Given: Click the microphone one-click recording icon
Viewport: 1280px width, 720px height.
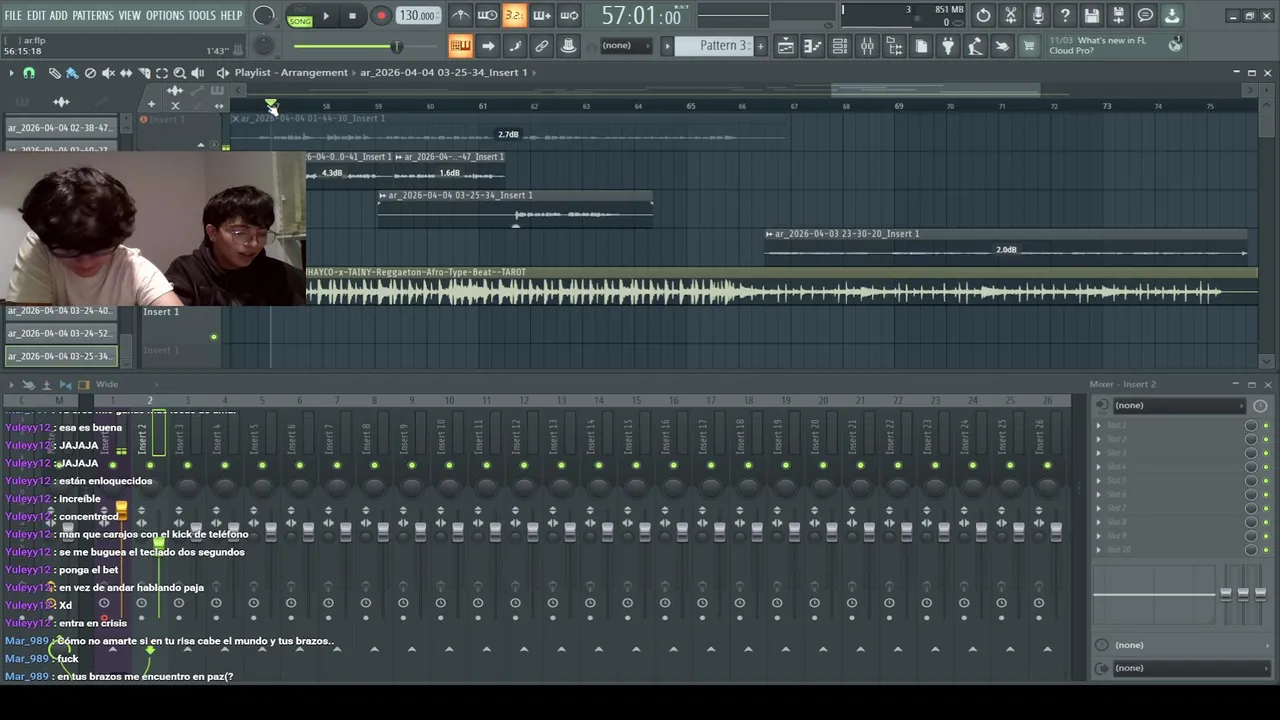Looking at the screenshot, I should tap(1038, 15).
